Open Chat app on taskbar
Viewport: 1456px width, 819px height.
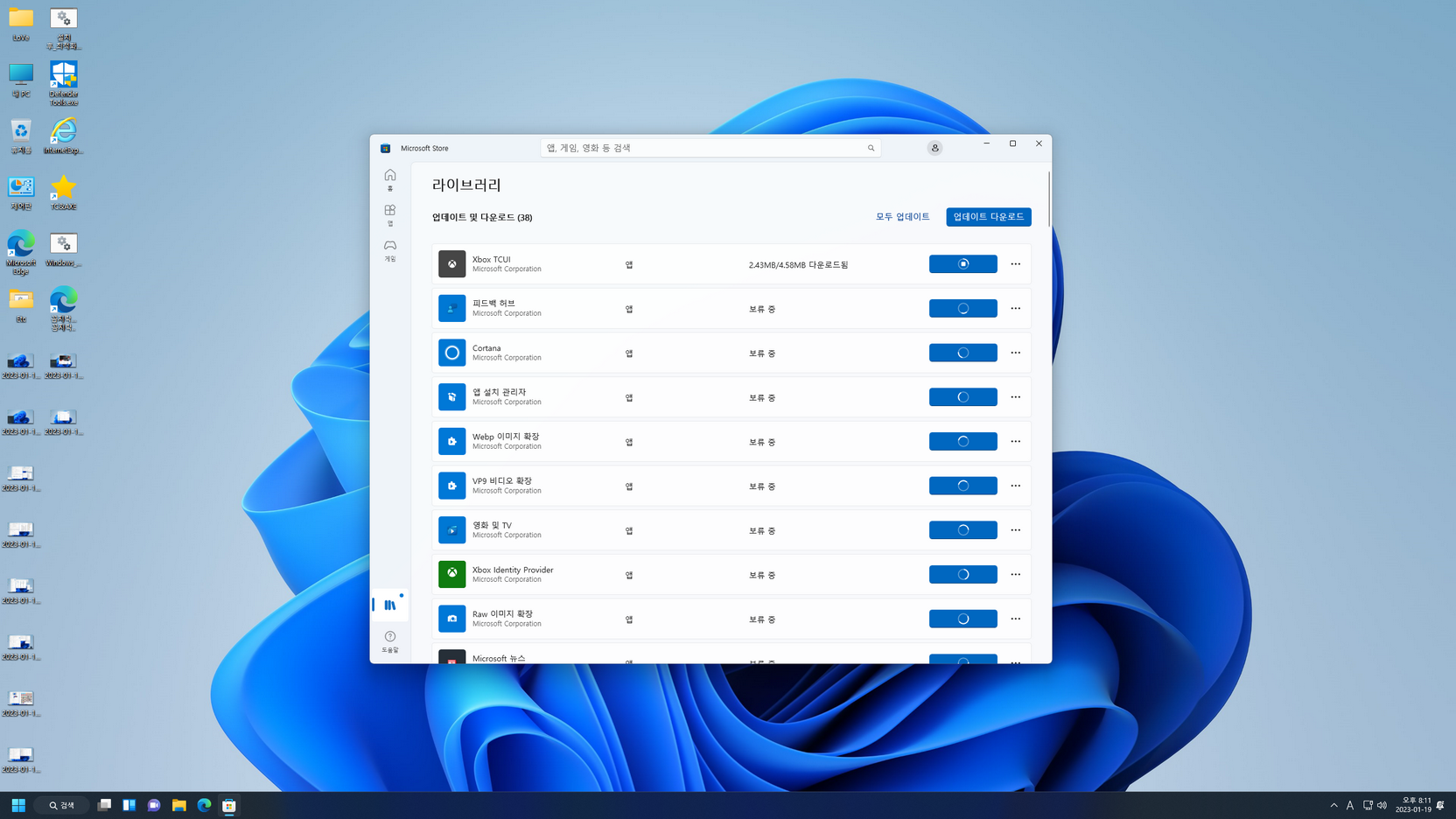[154, 805]
